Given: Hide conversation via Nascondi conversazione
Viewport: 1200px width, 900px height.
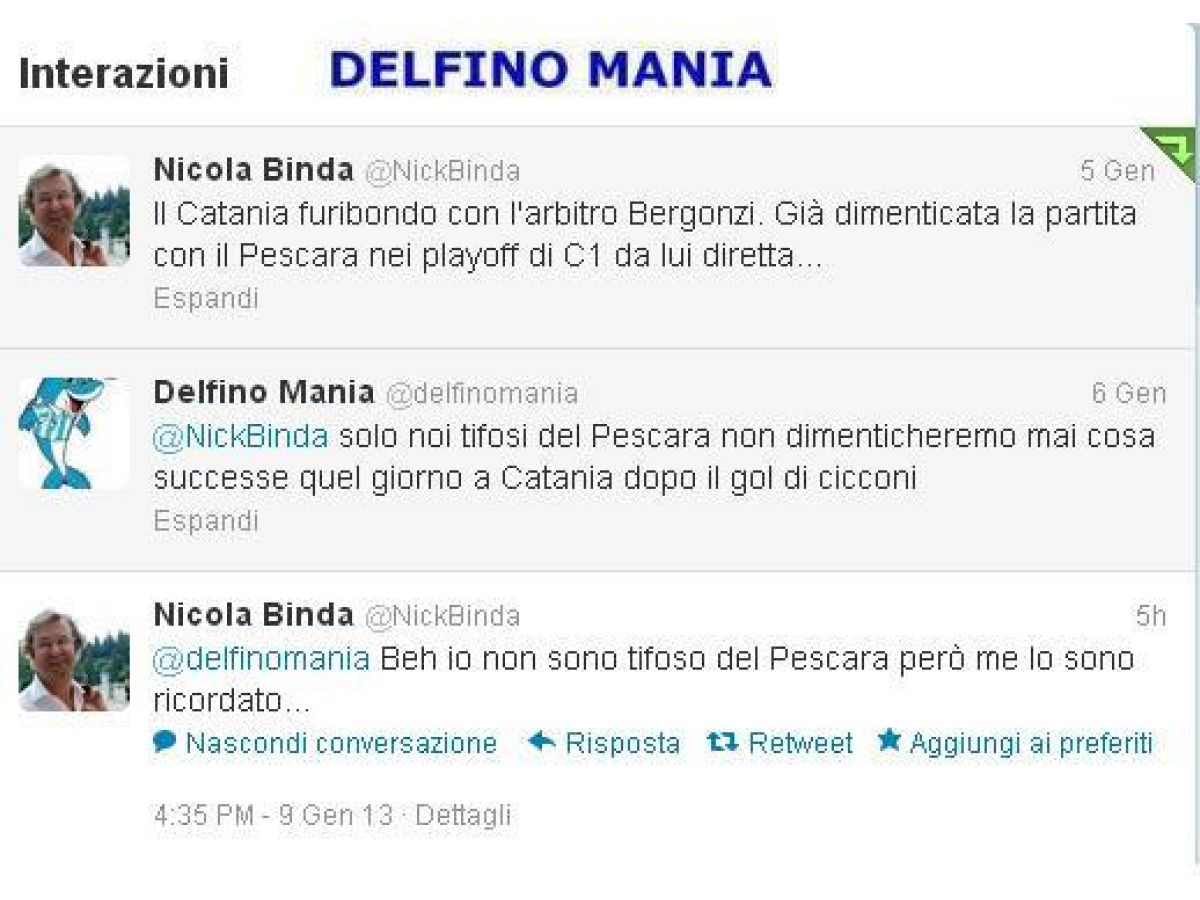Looking at the screenshot, I should (341, 743).
